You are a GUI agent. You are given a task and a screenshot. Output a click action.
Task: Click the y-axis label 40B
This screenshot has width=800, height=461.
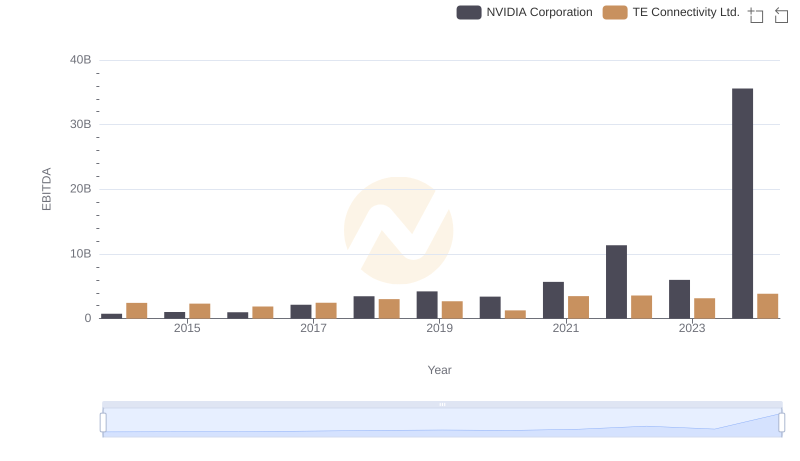pos(81,60)
